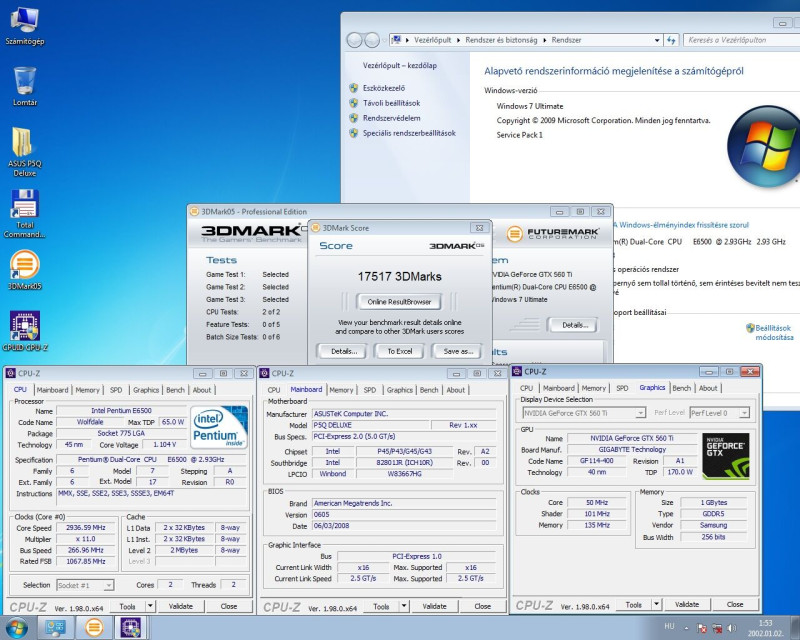Image resolution: width=800 pixels, height=640 pixels.
Task: Open Display Device Selection dropdown
Action: [x=584, y=413]
